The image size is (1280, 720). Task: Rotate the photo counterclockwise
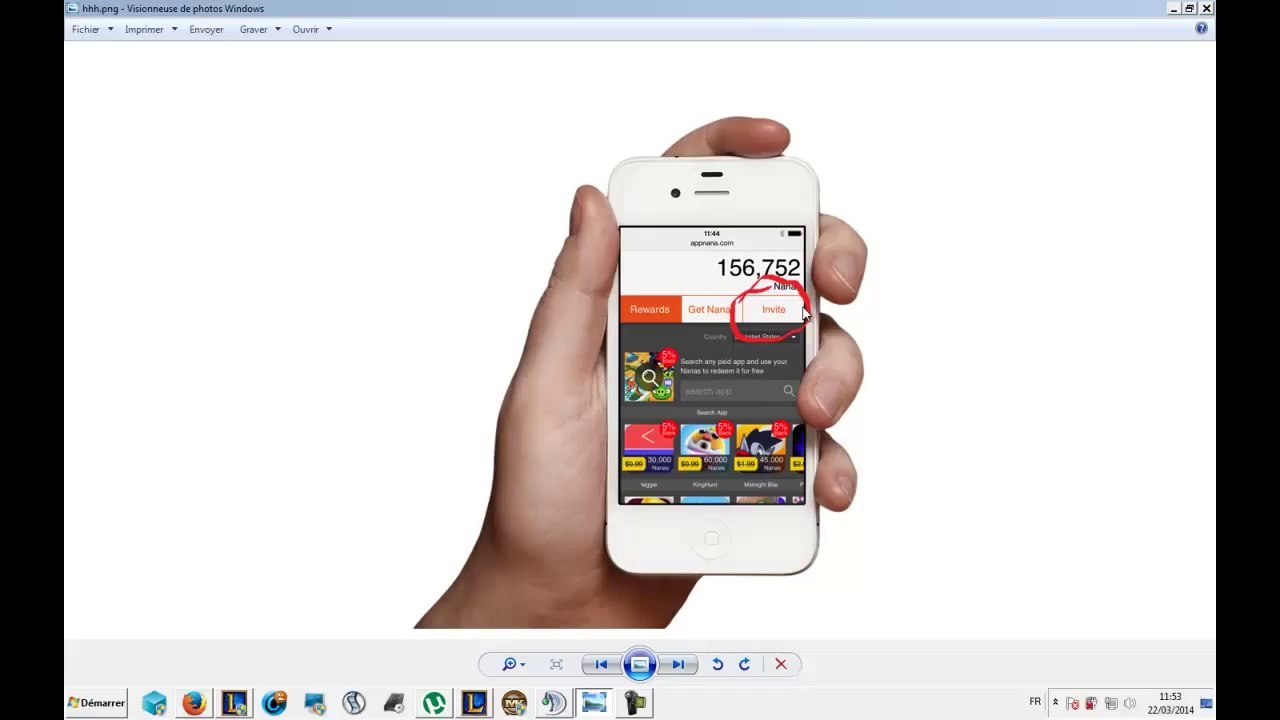pos(717,664)
